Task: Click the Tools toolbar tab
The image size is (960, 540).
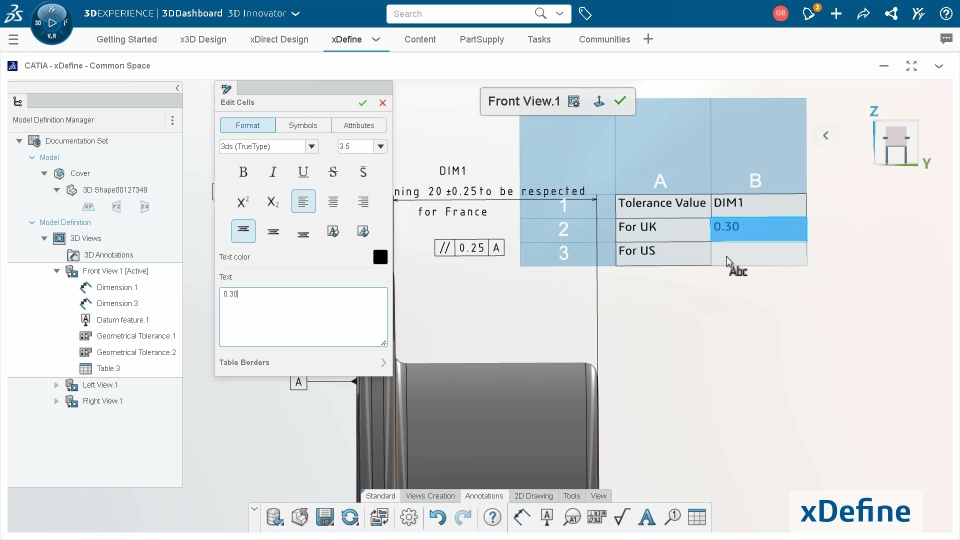Action: 571,496
